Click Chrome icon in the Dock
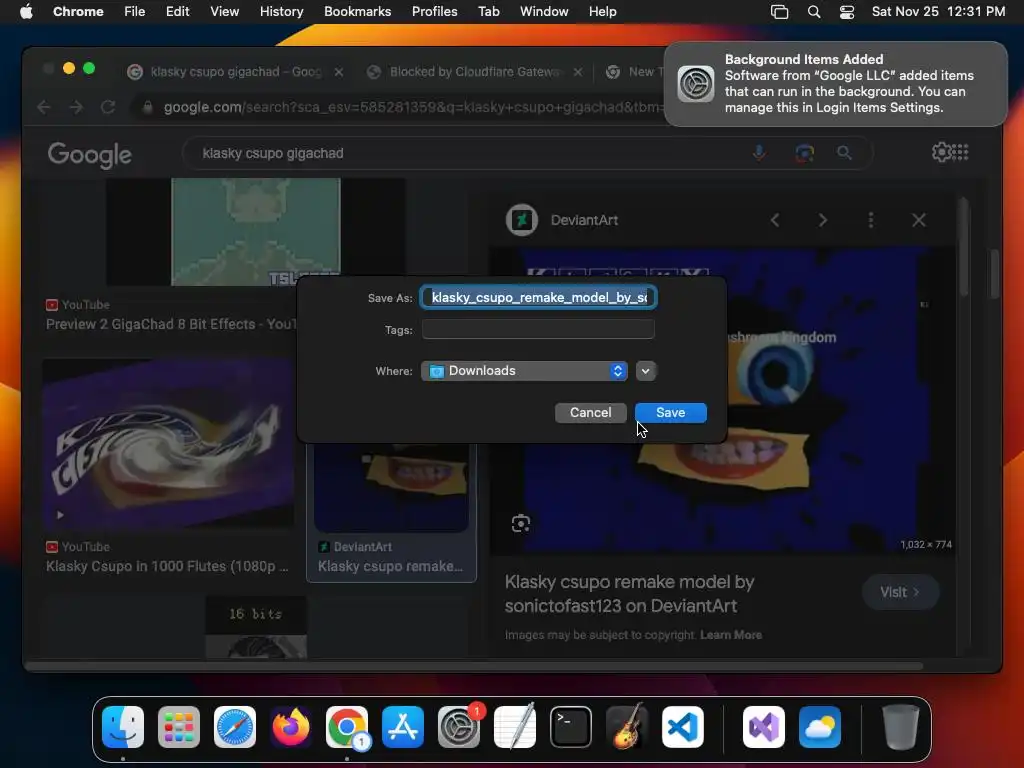Screen dimensions: 1024x768 coord(347,727)
